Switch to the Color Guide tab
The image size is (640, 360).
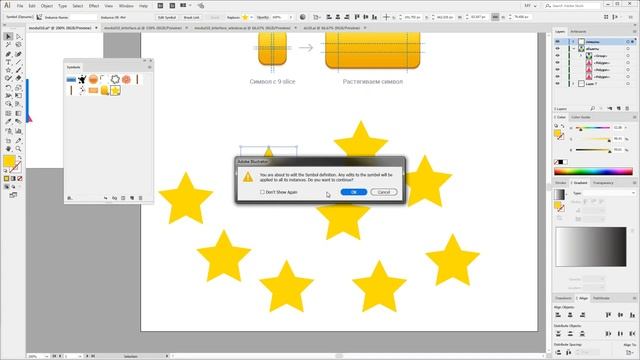[580, 117]
